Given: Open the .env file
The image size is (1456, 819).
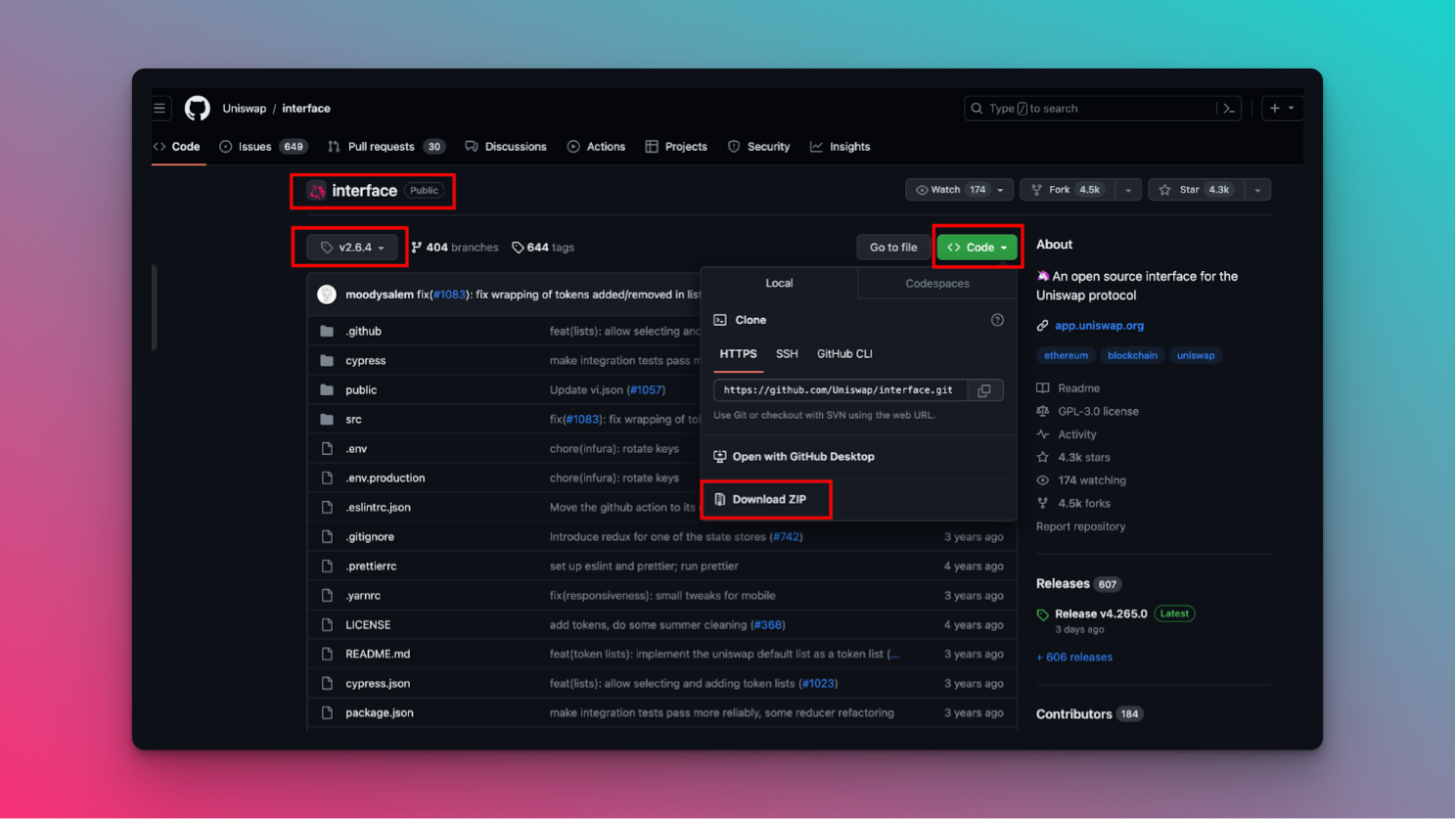Looking at the screenshot, I should [x=356, y=449].
